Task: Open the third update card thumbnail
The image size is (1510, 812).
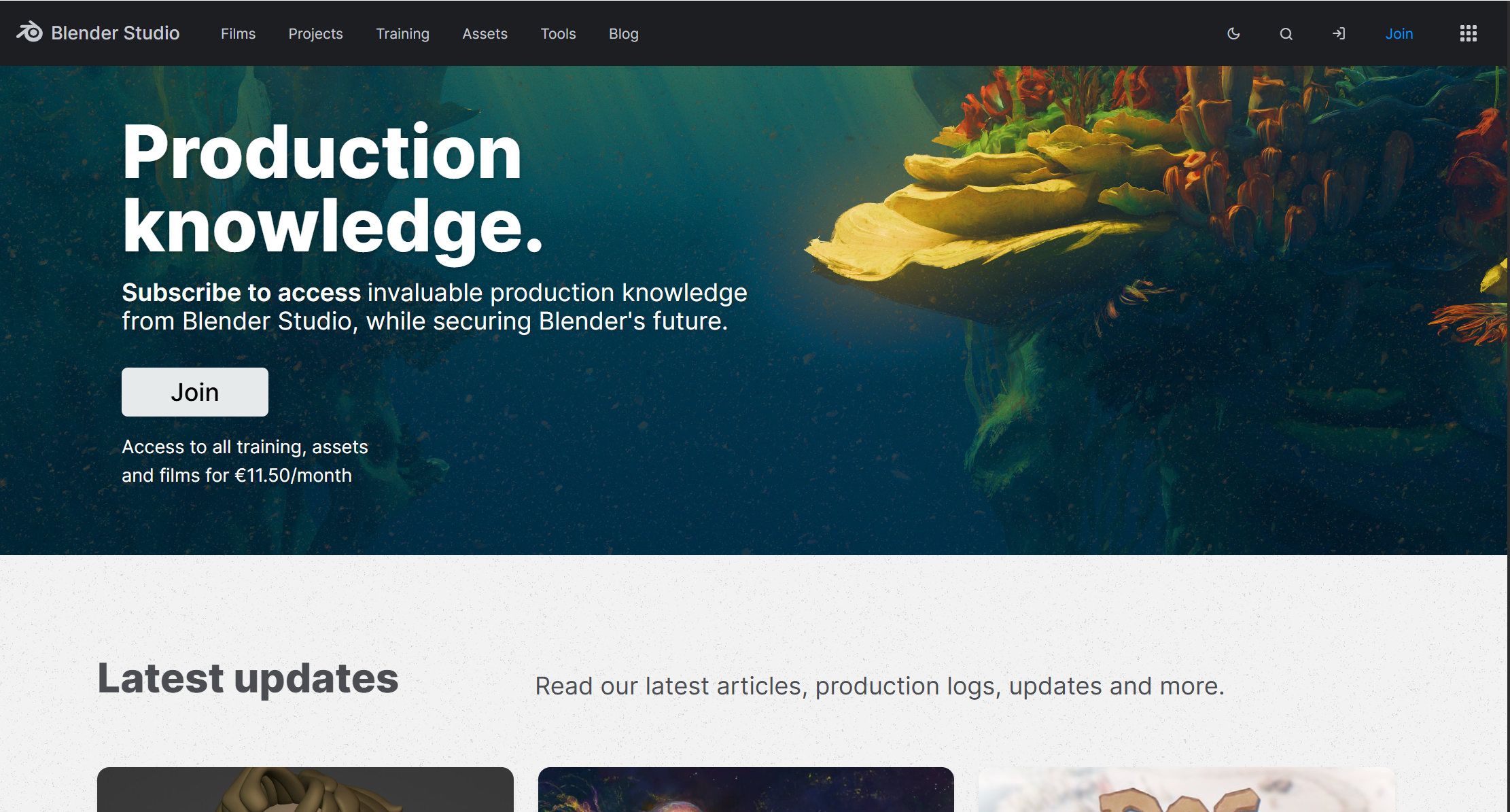Action: (1187, 790)
